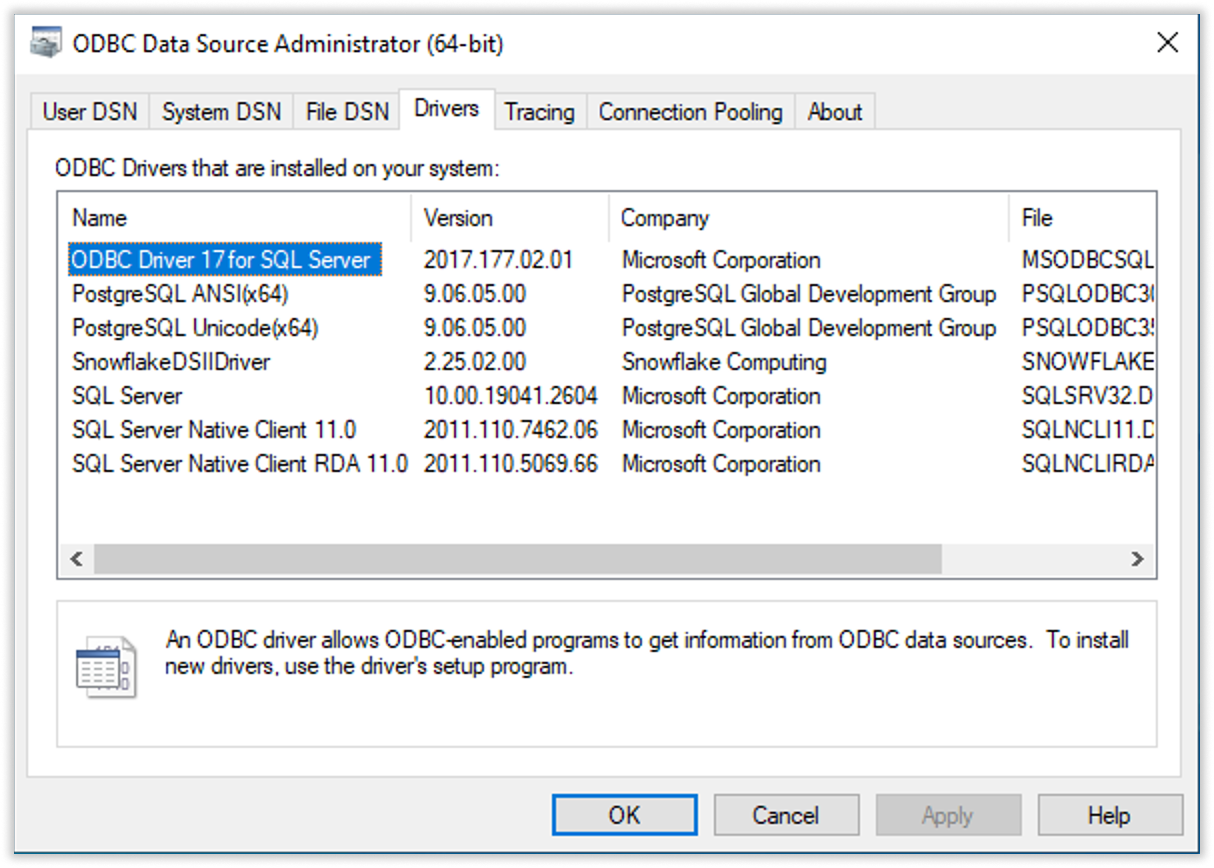The image size is (1214, 868).
Task: Sort by the Company column header
Action: point(809,218)
